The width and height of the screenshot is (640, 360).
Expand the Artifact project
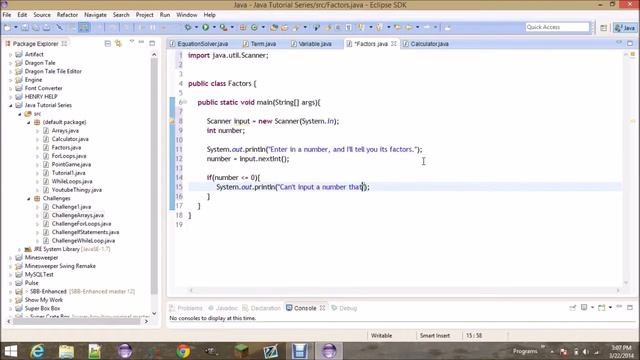click(11, 54)
